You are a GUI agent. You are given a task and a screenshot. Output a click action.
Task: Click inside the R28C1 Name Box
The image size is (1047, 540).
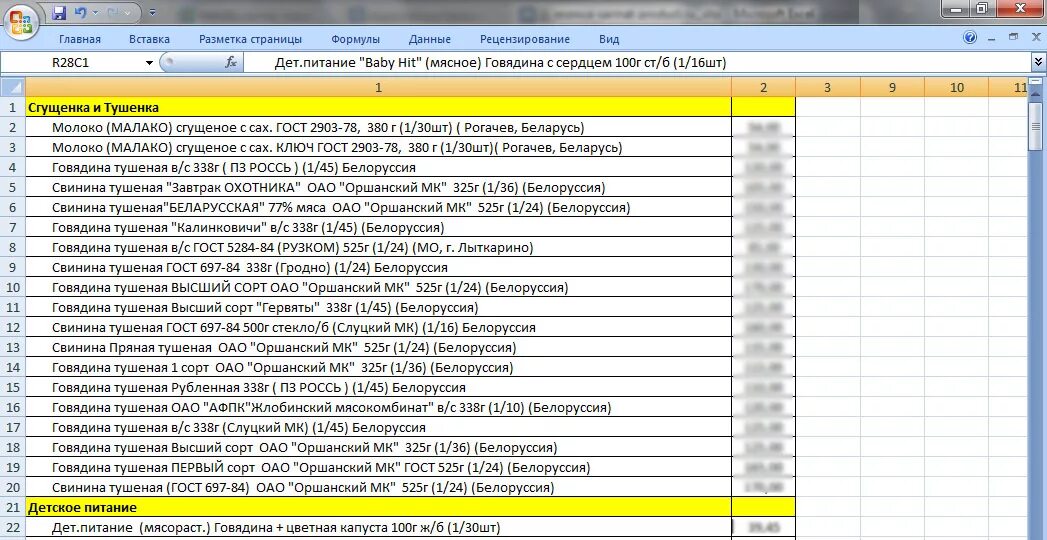point(72,63)
